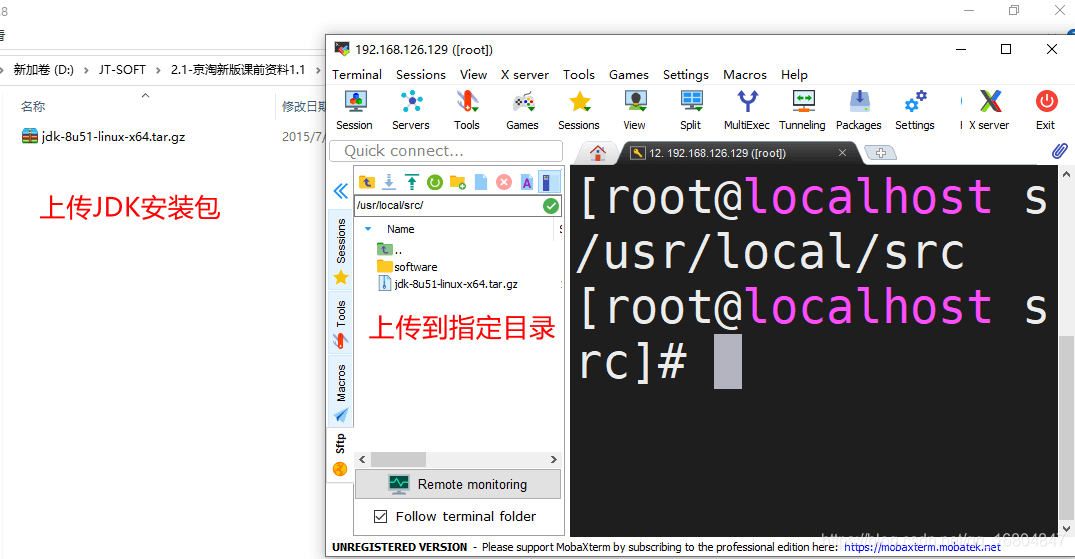Confirm the path with green checkmark
1075x559 pixels.
pyautogui.click(x=551, y=206)
